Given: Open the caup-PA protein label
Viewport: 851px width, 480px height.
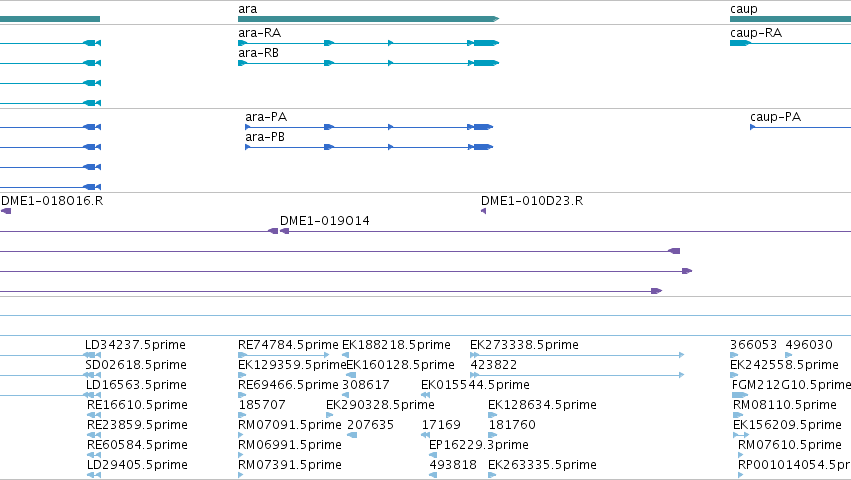Looking at the screenshot, I should pos(776,117).
